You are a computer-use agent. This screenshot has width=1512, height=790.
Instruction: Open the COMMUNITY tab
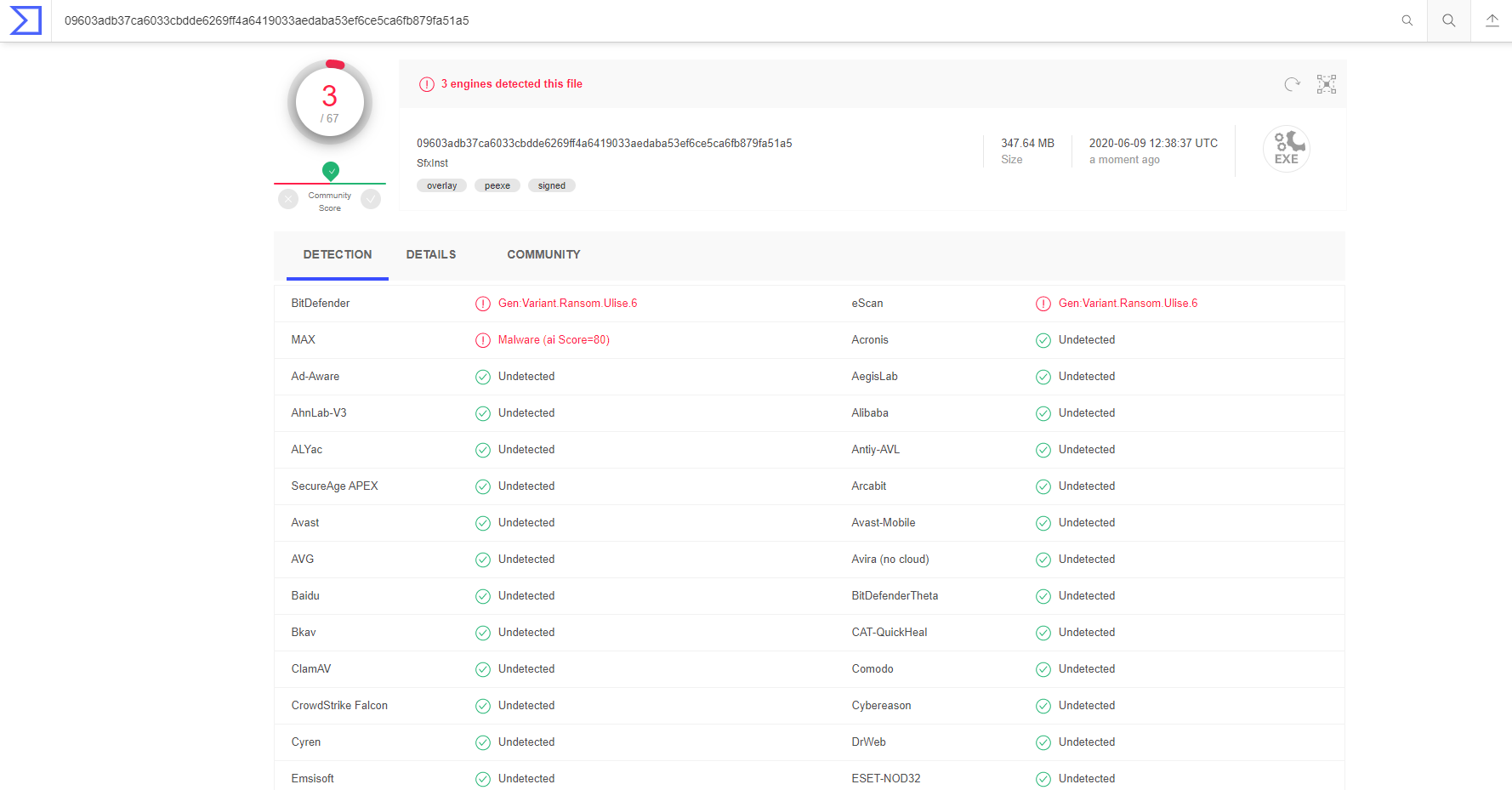(543, 254)
